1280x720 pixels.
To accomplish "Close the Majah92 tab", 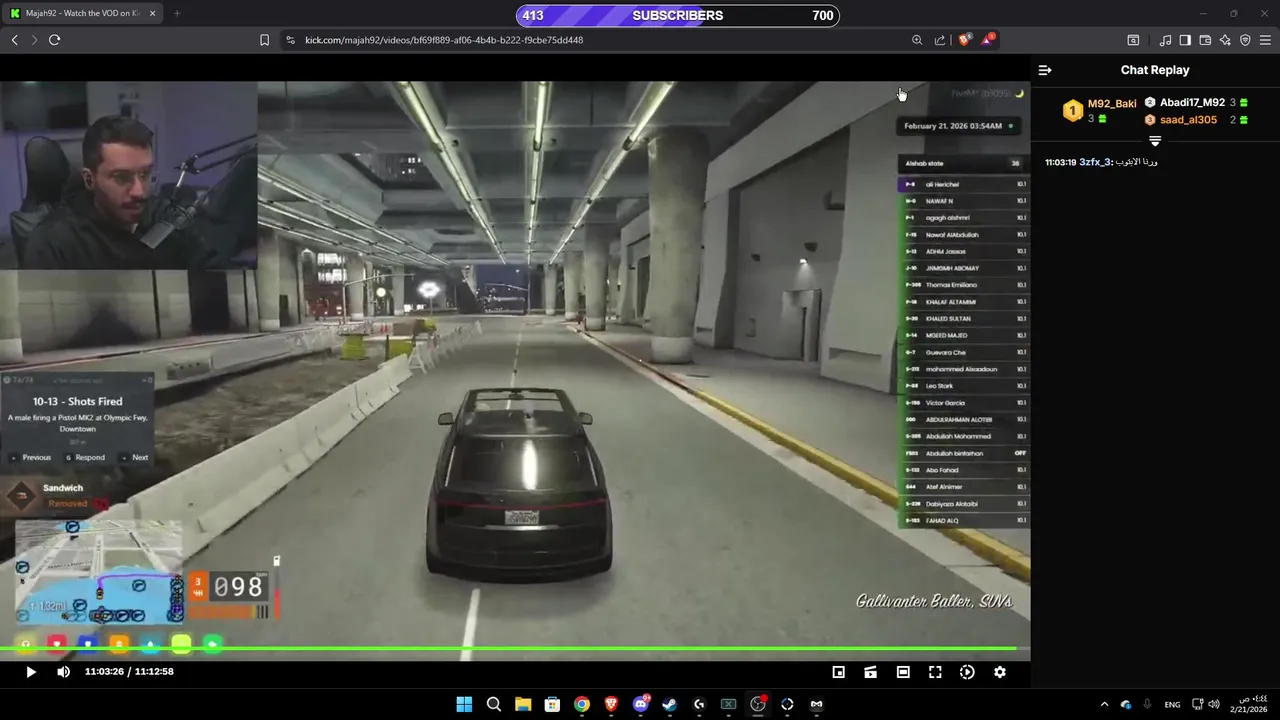I will point(153,14).
